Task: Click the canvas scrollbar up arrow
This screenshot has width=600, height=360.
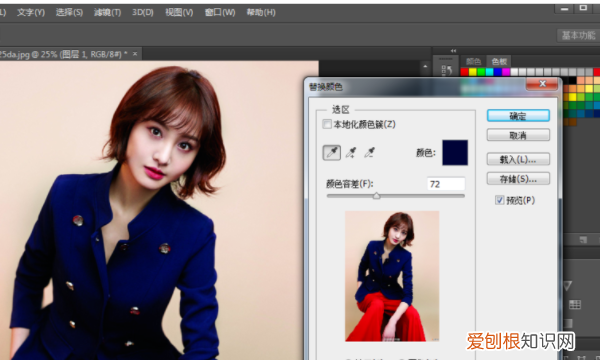Action: coord(425,67)
